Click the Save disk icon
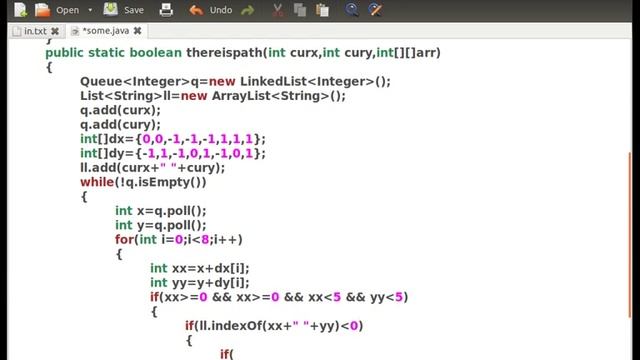Image resolution: width=640 pixels, height=360 pixels. [x=110, y=9]
